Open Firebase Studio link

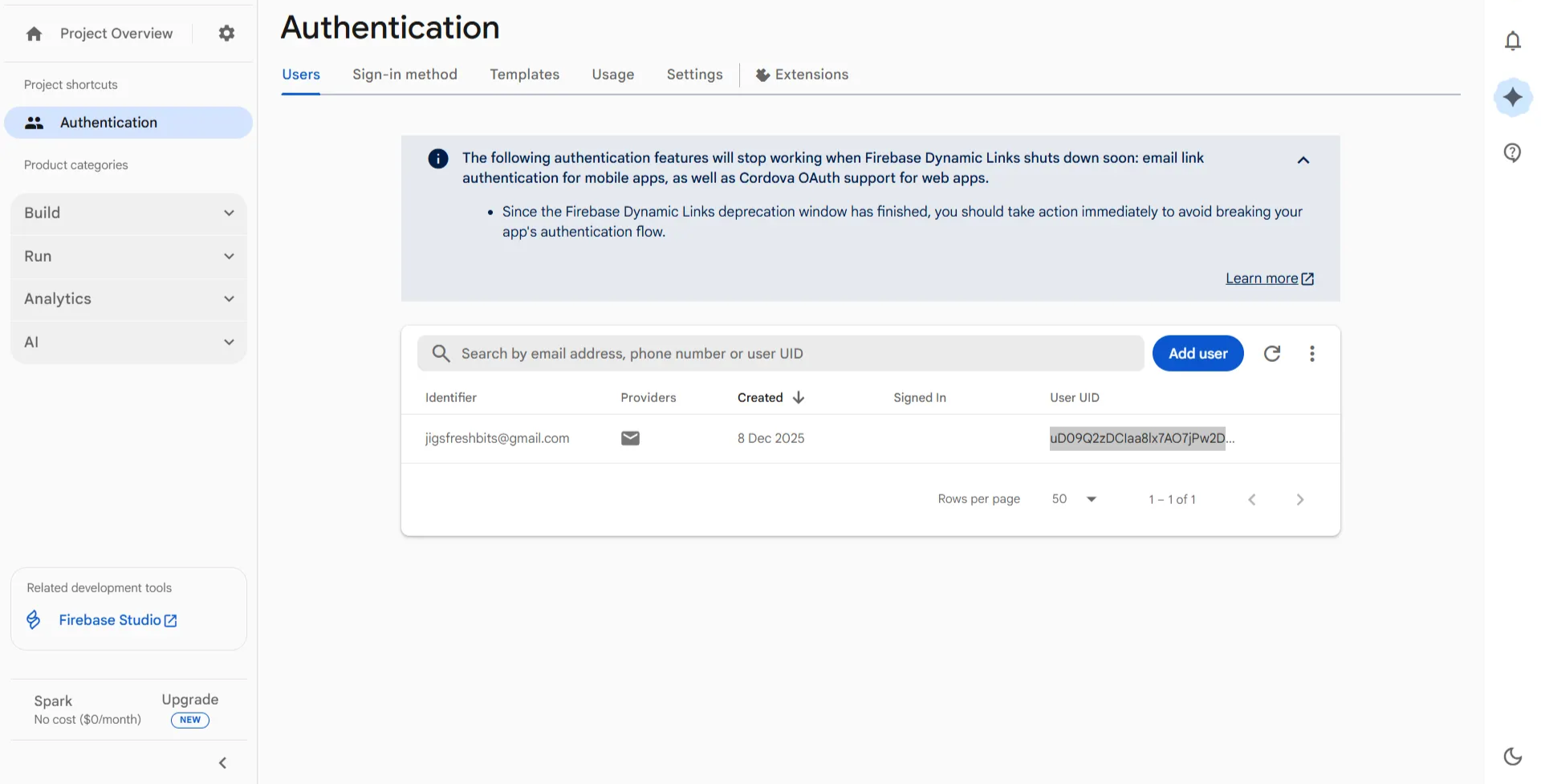(x=118, y=620)
